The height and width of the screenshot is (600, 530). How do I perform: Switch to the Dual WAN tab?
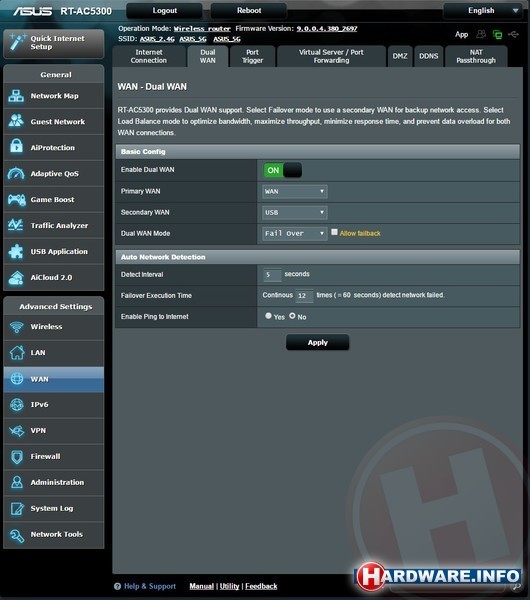[x=208, y=56]
